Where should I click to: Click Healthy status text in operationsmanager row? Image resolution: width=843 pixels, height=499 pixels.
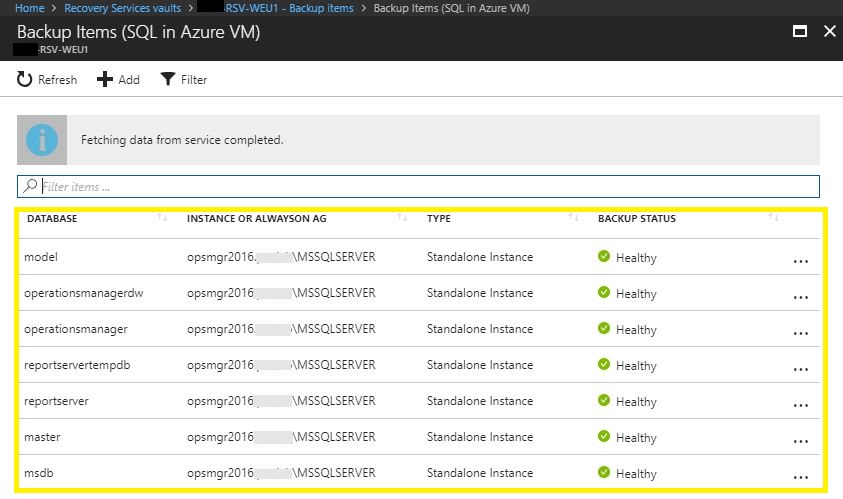pos(636,330)
